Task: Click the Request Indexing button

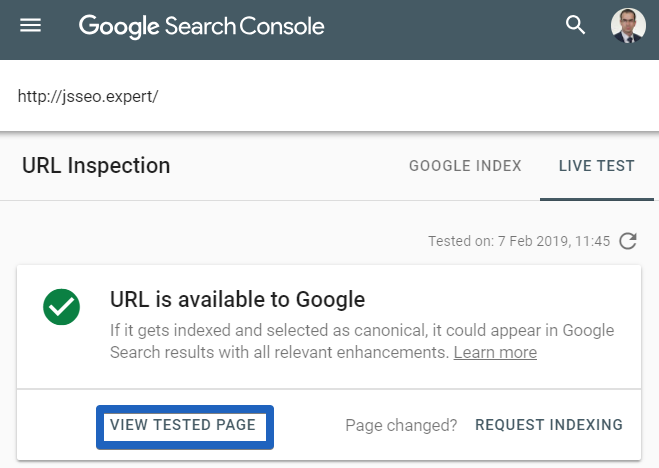Action: pyautogui.click(x=549, y=425)
